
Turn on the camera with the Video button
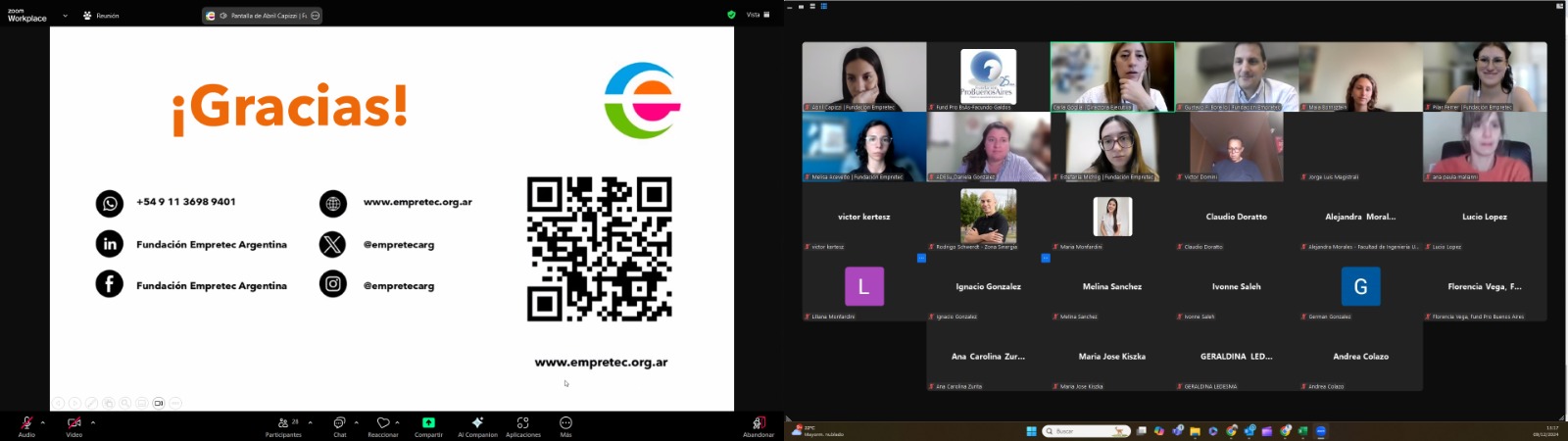[x=73, y=423]
